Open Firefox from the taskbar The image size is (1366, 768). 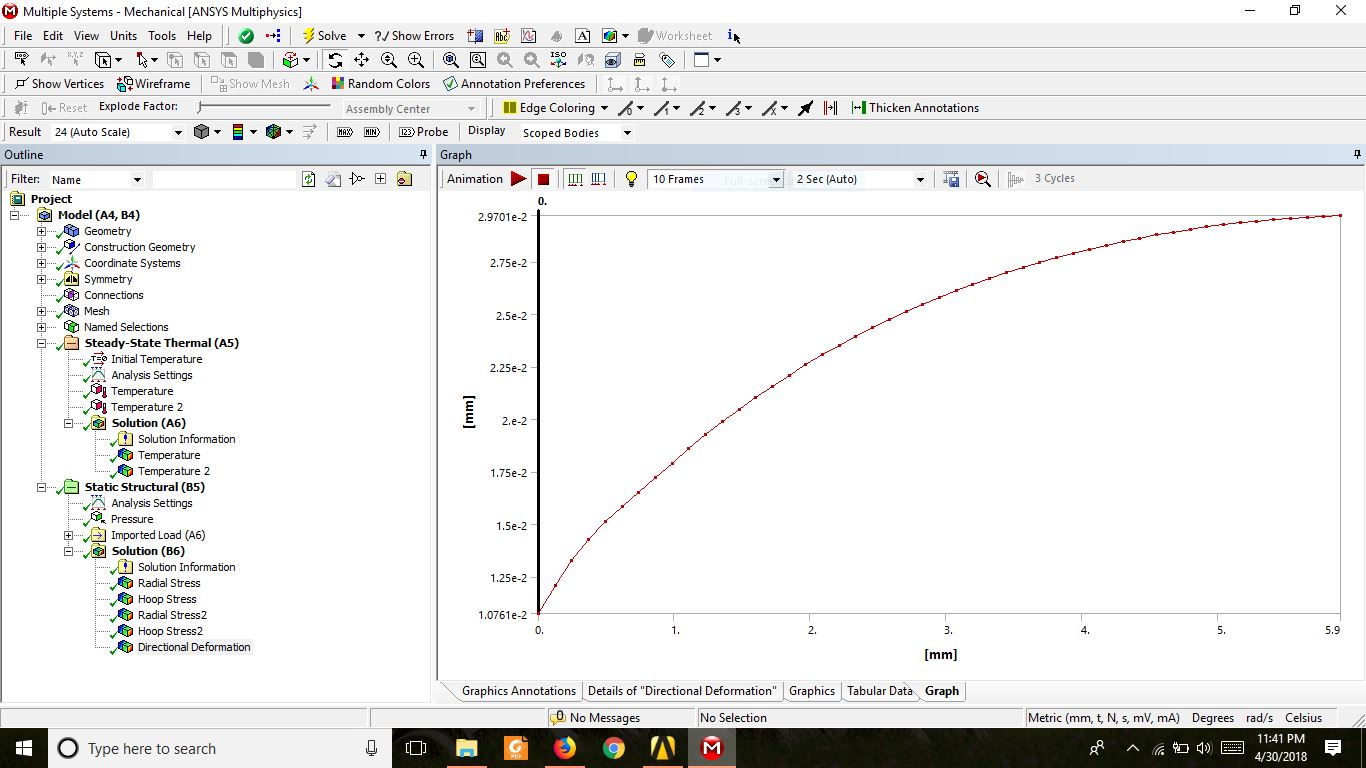565,748
